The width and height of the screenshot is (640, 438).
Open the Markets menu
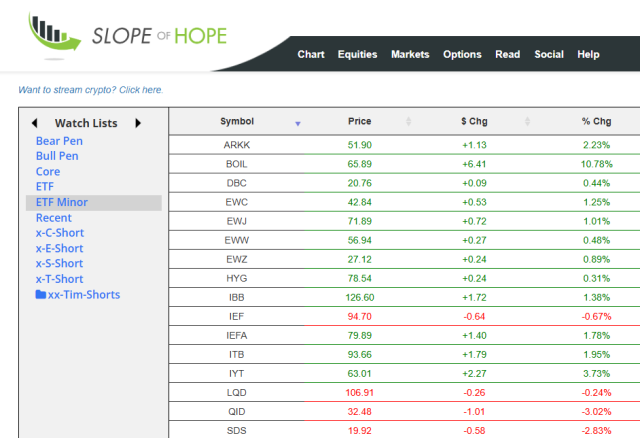410,54
